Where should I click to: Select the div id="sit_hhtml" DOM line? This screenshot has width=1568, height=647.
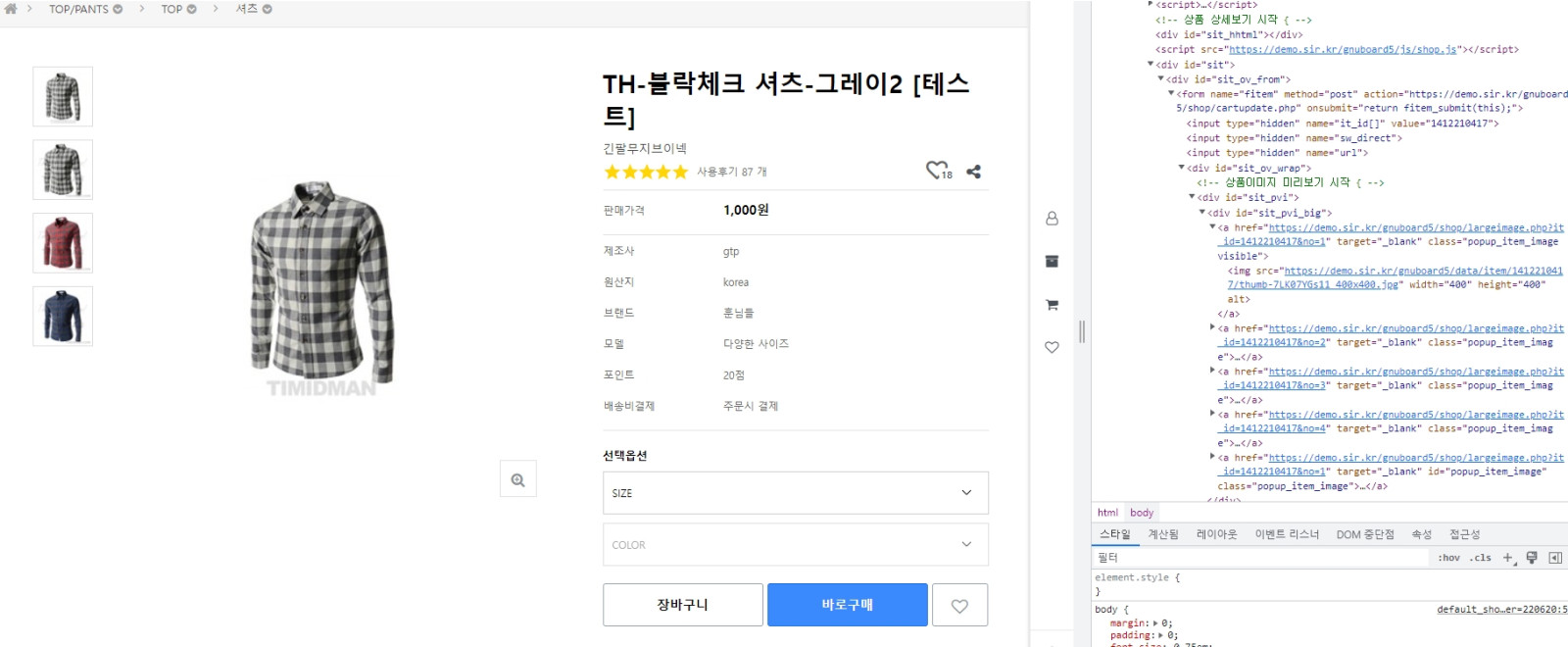click(x=1229, y=35)
